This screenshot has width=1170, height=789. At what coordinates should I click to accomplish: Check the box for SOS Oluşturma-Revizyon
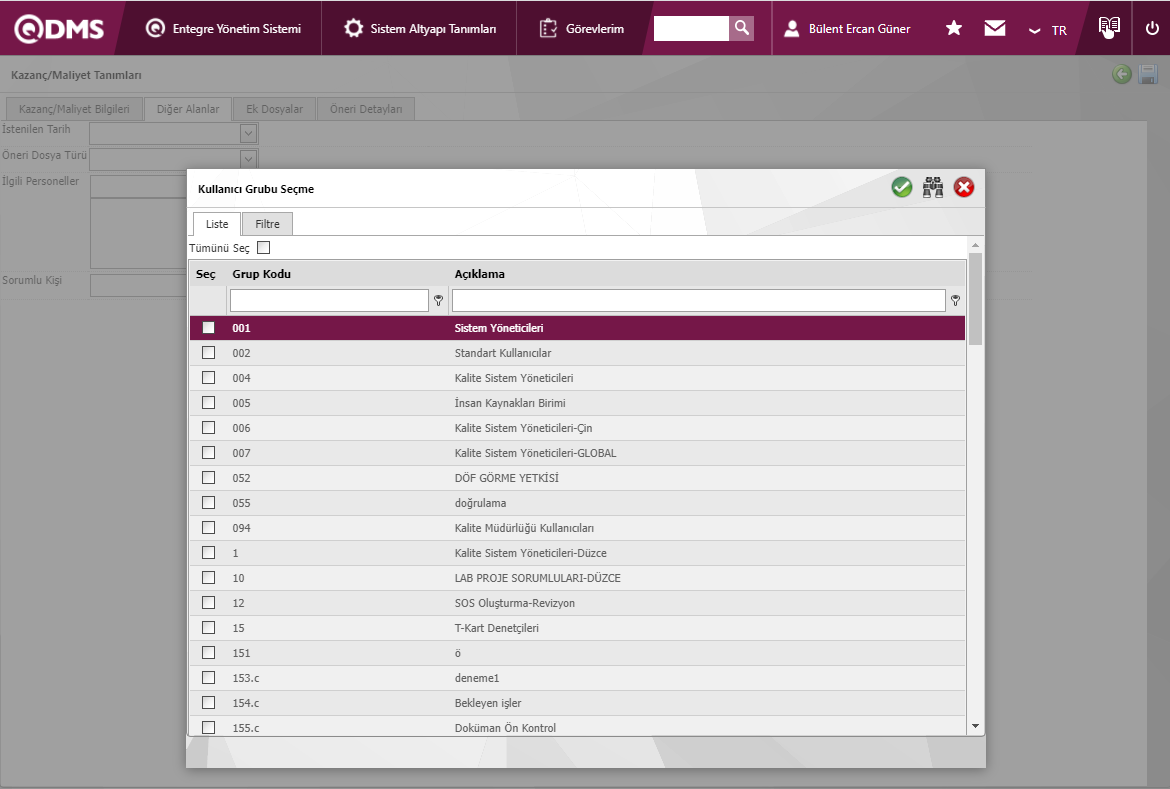point(208,602)
